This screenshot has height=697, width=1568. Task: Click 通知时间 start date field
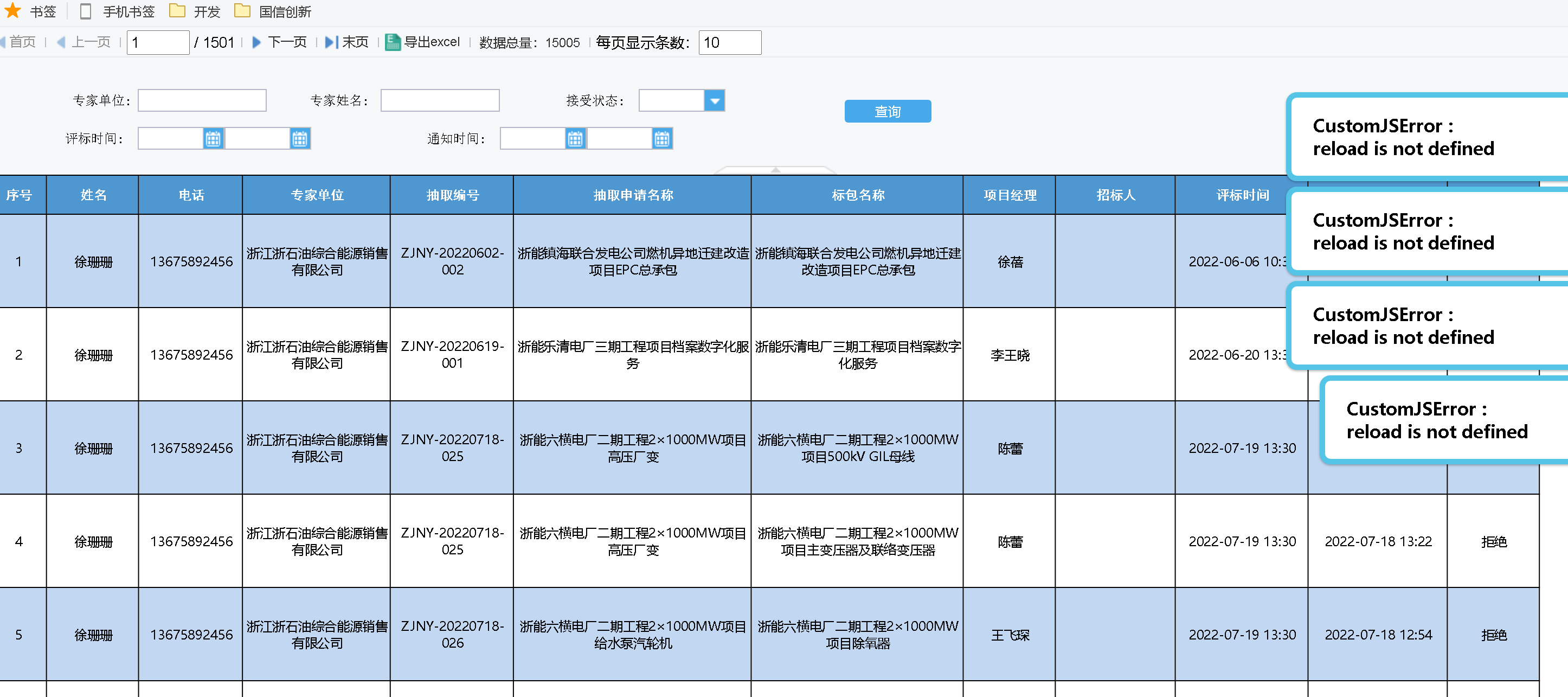(x=532, y=139)
